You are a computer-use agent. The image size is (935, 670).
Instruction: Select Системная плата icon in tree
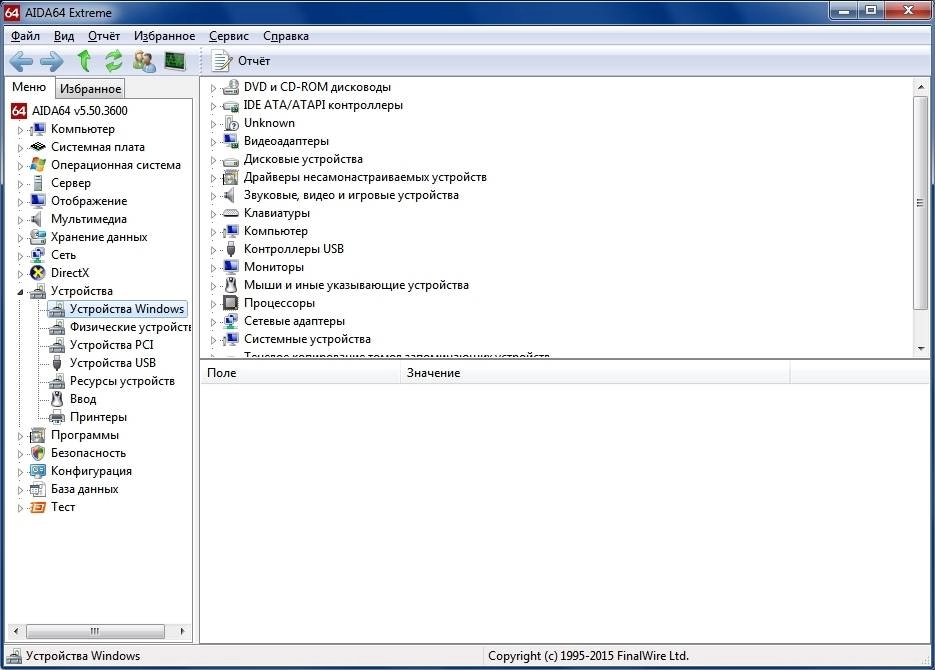(38, 147)
